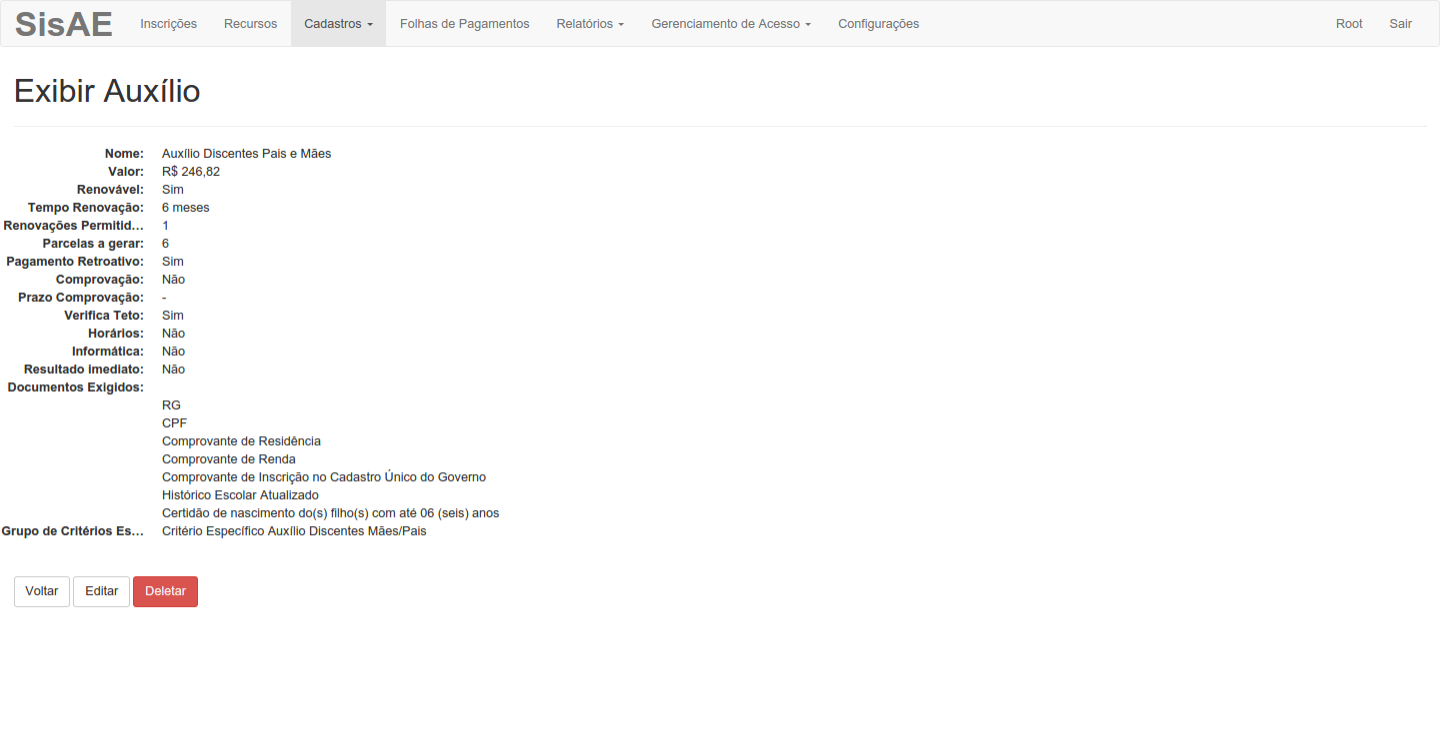Image resolution: width=1440 pixels, height=742 pixels.
Task: Select the CPF document entry
Action: (174, 424)
